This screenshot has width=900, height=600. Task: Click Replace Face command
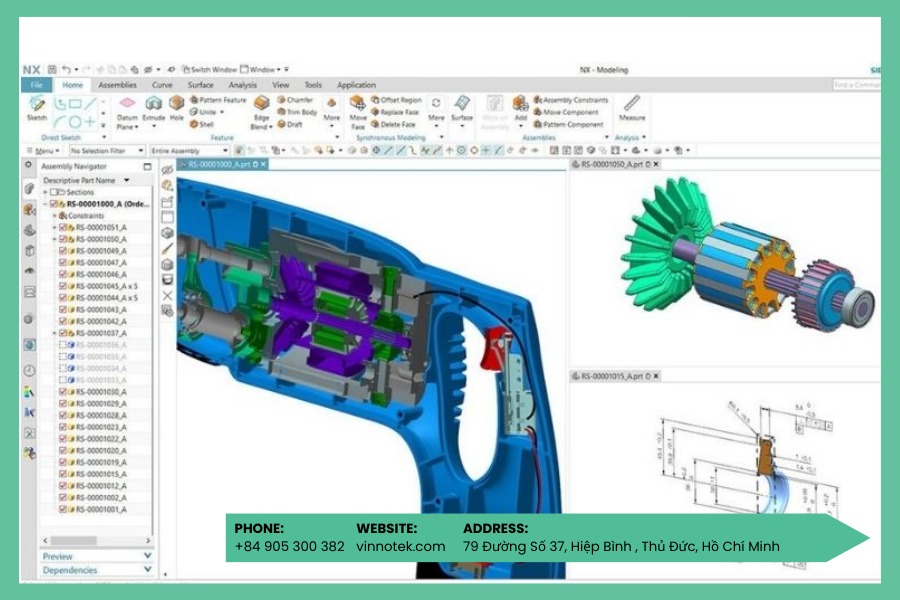coord(395,112)
